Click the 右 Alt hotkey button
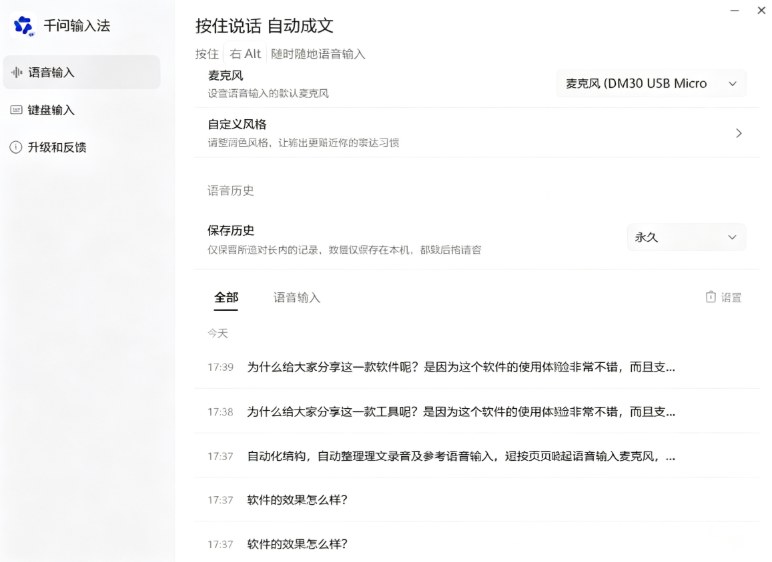The height and width of the screenshot is (562, 772). [245, 54]
